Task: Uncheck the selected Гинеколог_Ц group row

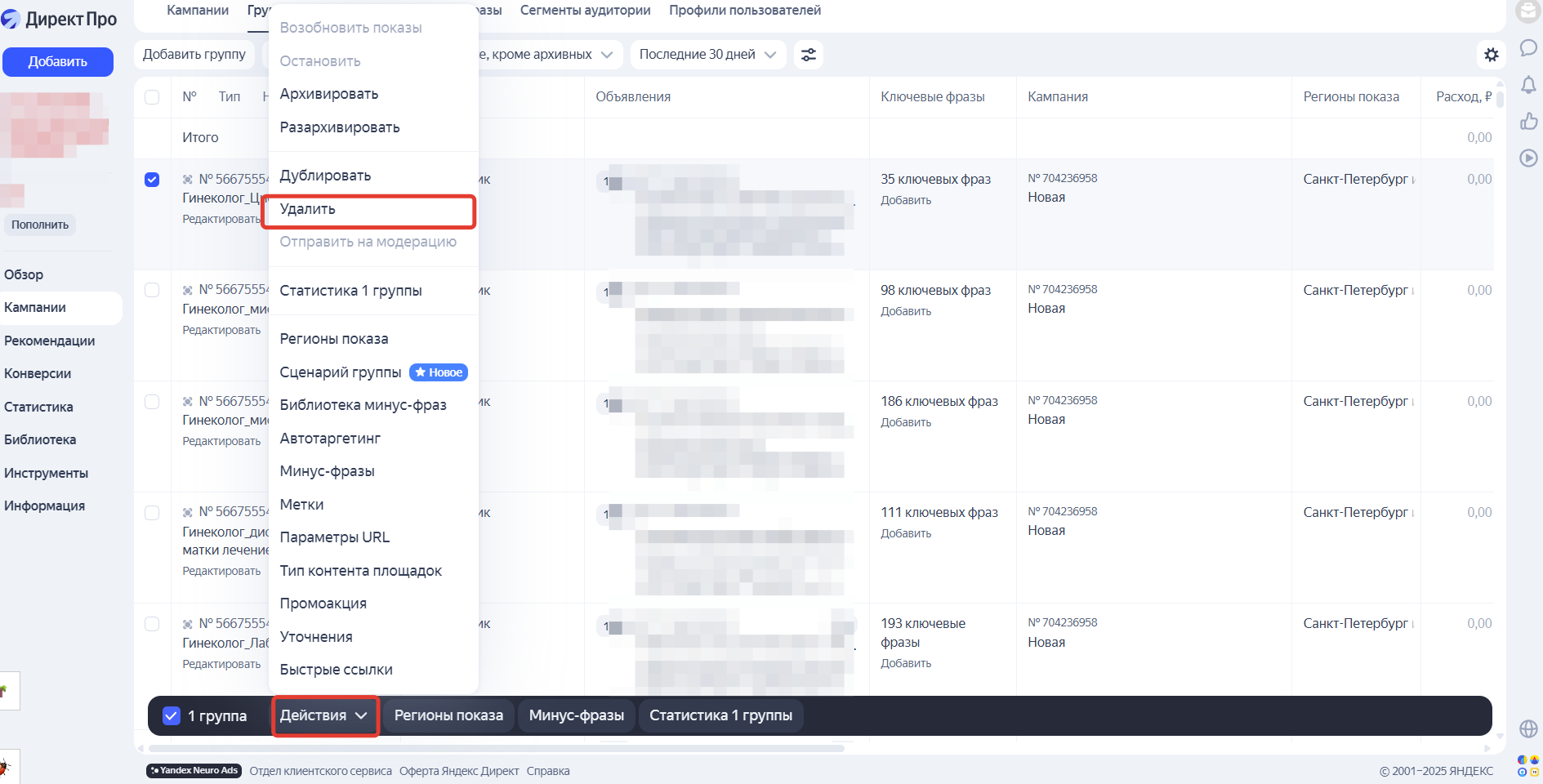Action: [152, 180]
